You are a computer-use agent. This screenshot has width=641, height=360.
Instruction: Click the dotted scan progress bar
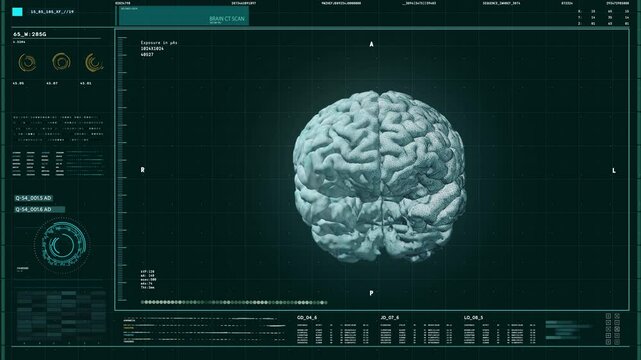tap(234, 302)
